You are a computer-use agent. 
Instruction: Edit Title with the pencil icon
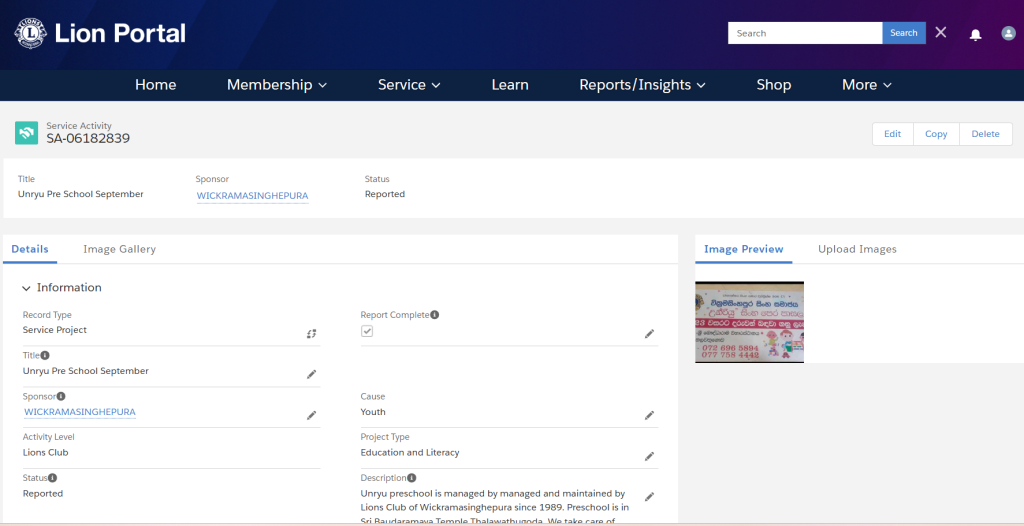click(312, 374)
